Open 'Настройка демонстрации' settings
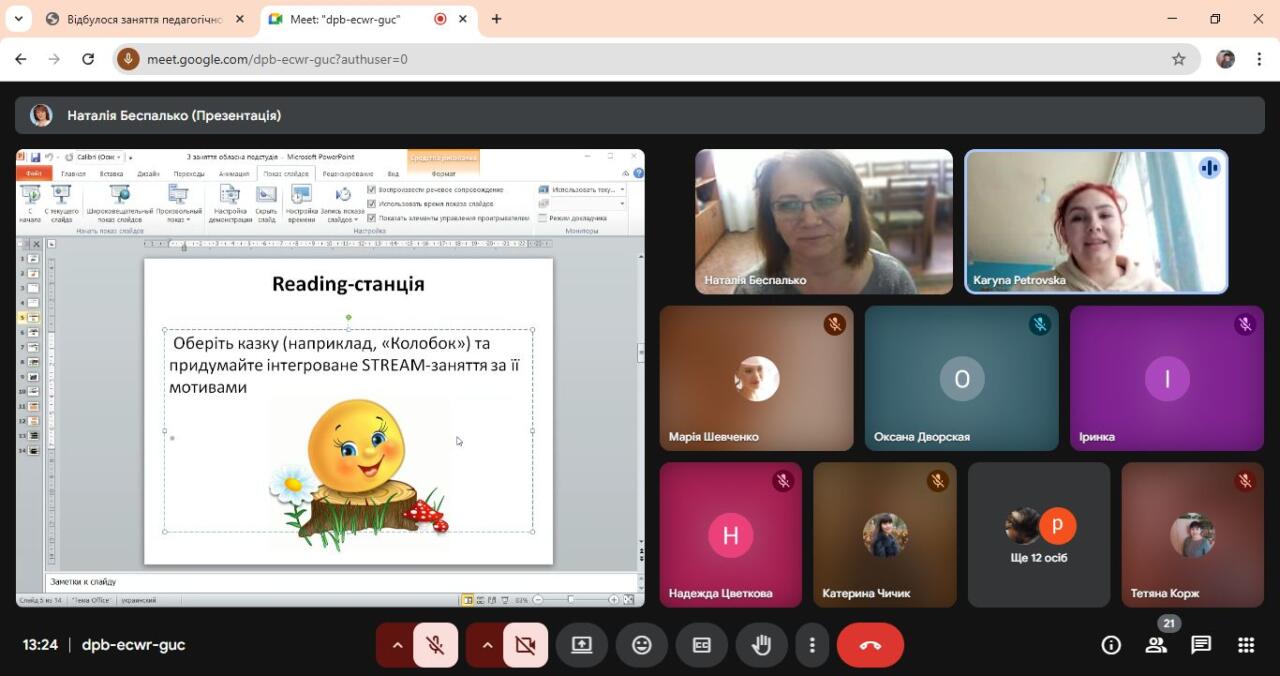 [230, 203]
